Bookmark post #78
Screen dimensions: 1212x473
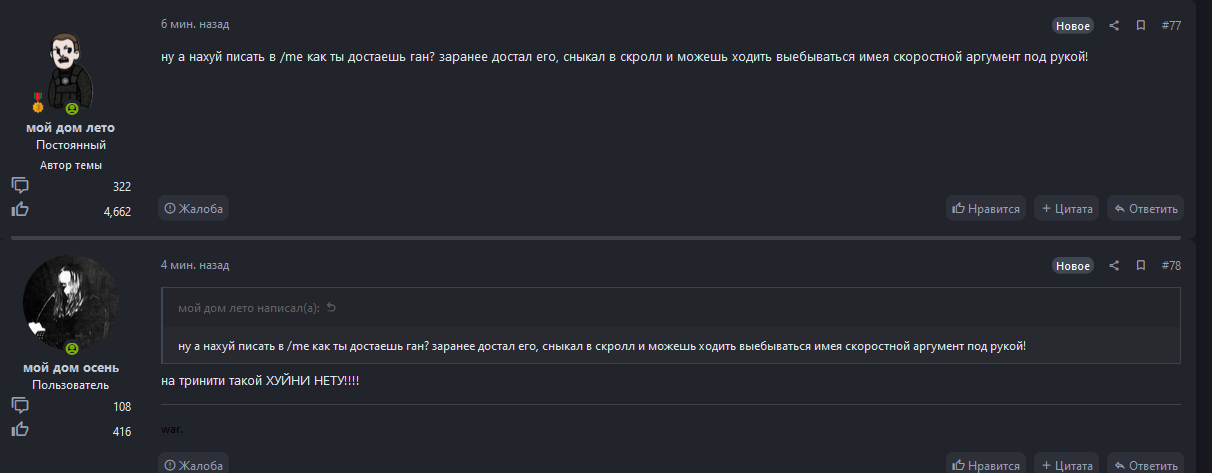(x=1140, y=266)
